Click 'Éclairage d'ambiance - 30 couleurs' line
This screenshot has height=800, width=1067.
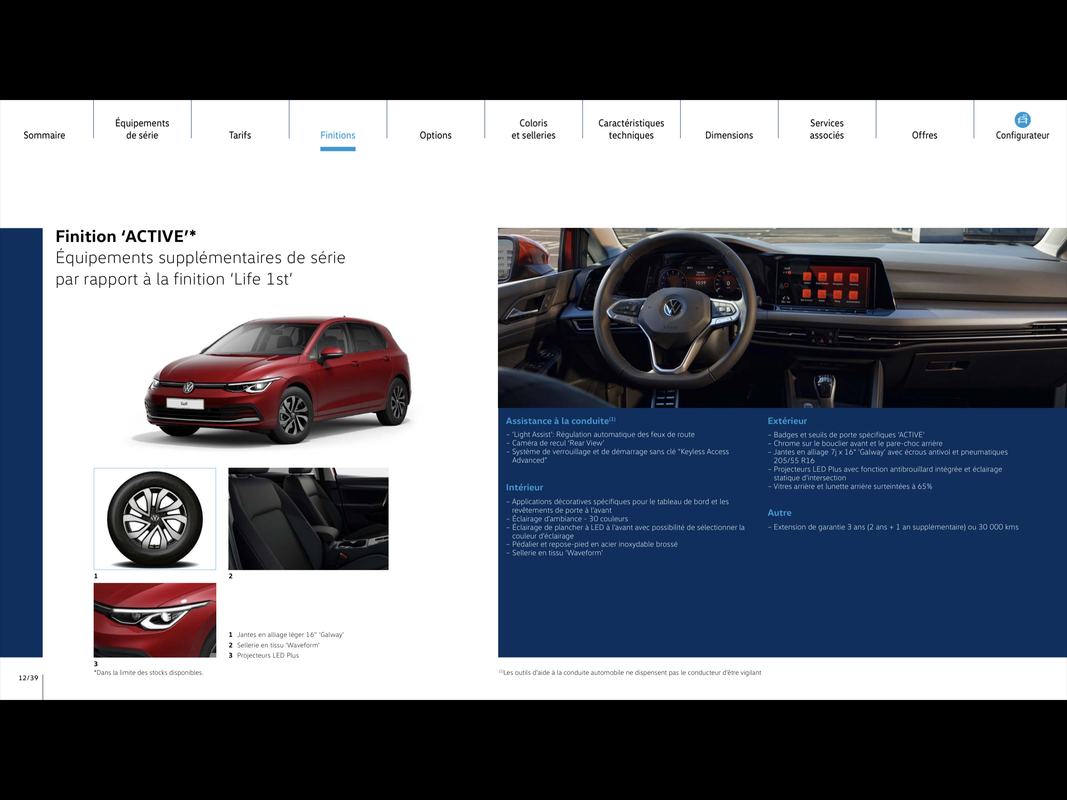click(568, 519)
